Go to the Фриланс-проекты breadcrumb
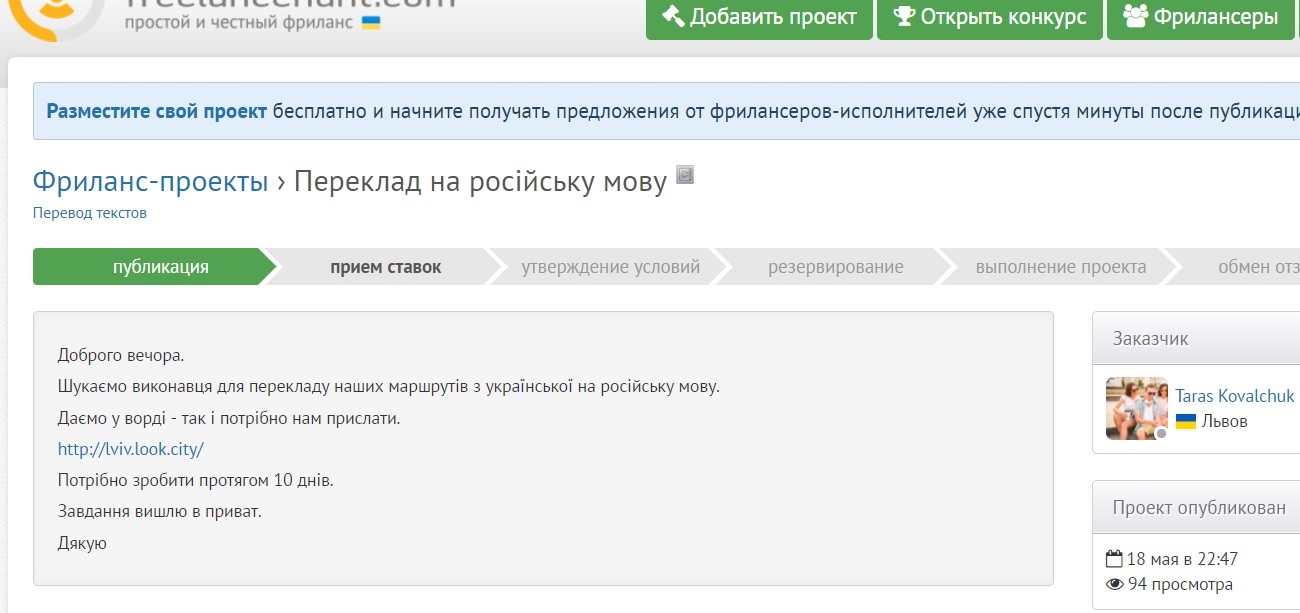The image size is (1300, 613). (x=150, y=182)
